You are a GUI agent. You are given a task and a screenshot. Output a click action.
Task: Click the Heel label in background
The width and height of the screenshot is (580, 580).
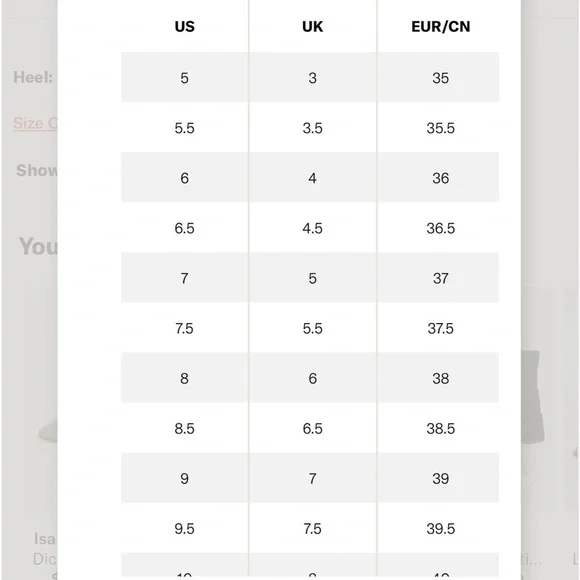point(33,77)
